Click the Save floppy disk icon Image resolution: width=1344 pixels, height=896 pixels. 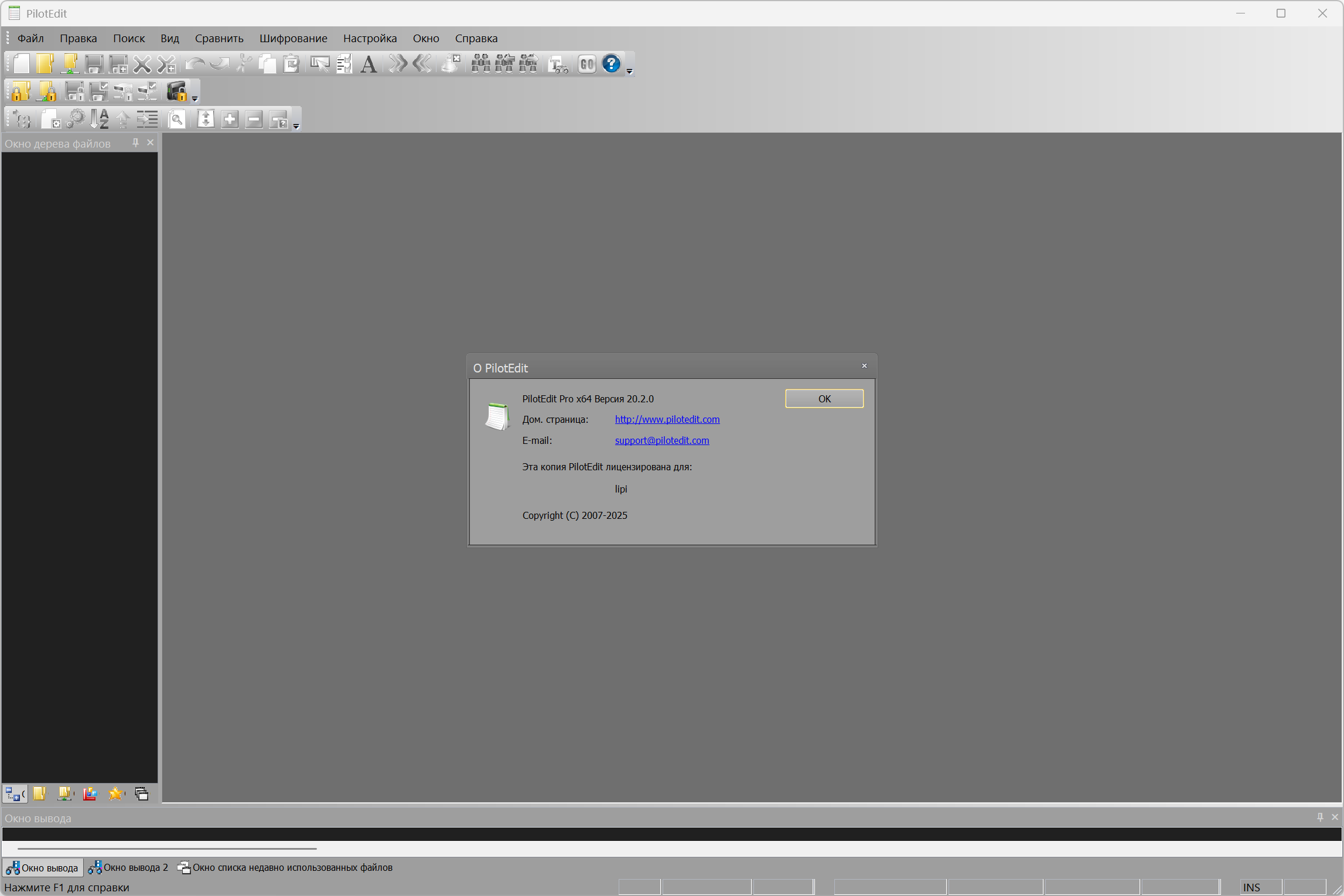[94, 64]
